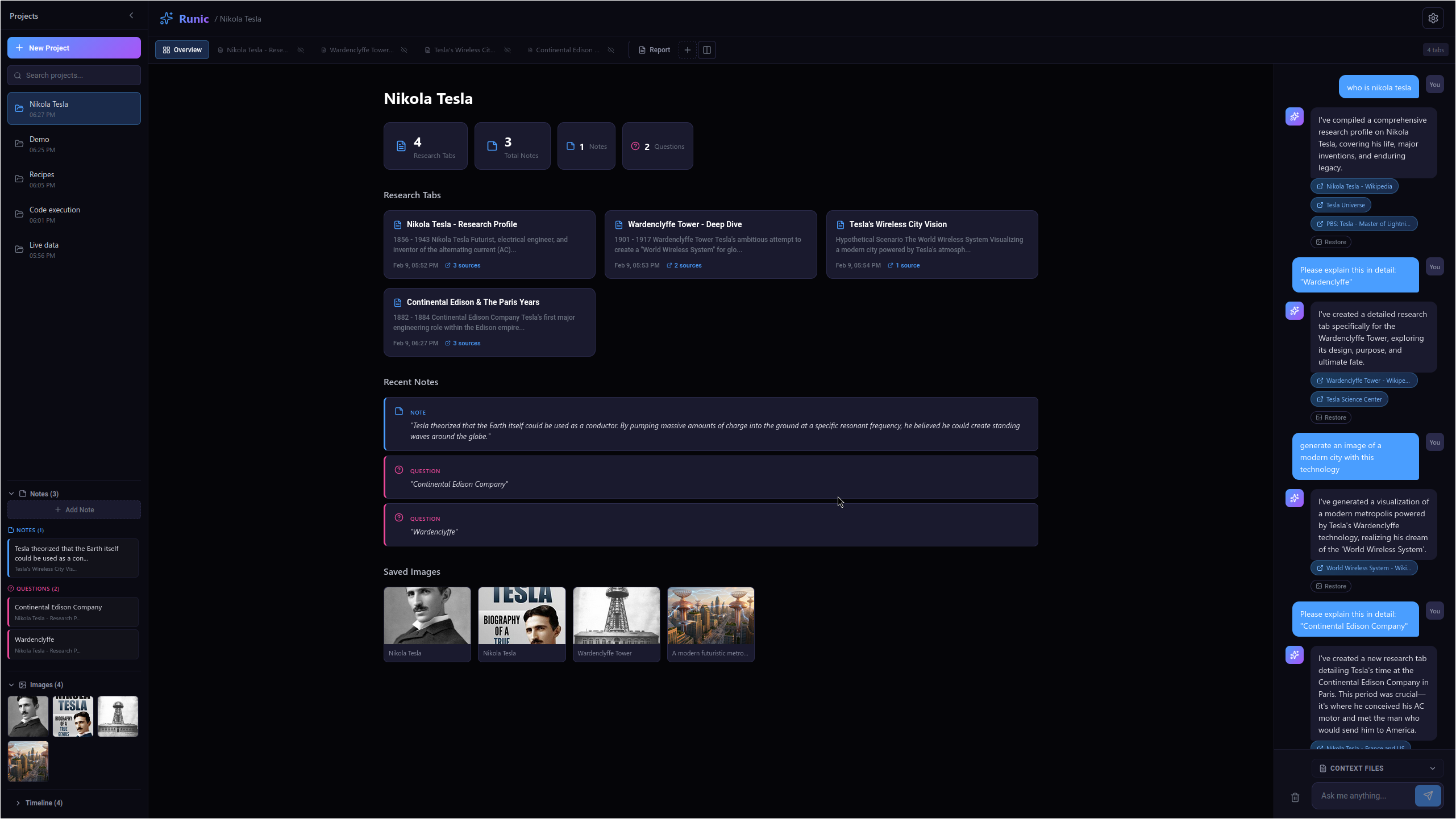Toggle visibility of Nikola Tesla research tab
1456x819 pixels.
point(301,50)
